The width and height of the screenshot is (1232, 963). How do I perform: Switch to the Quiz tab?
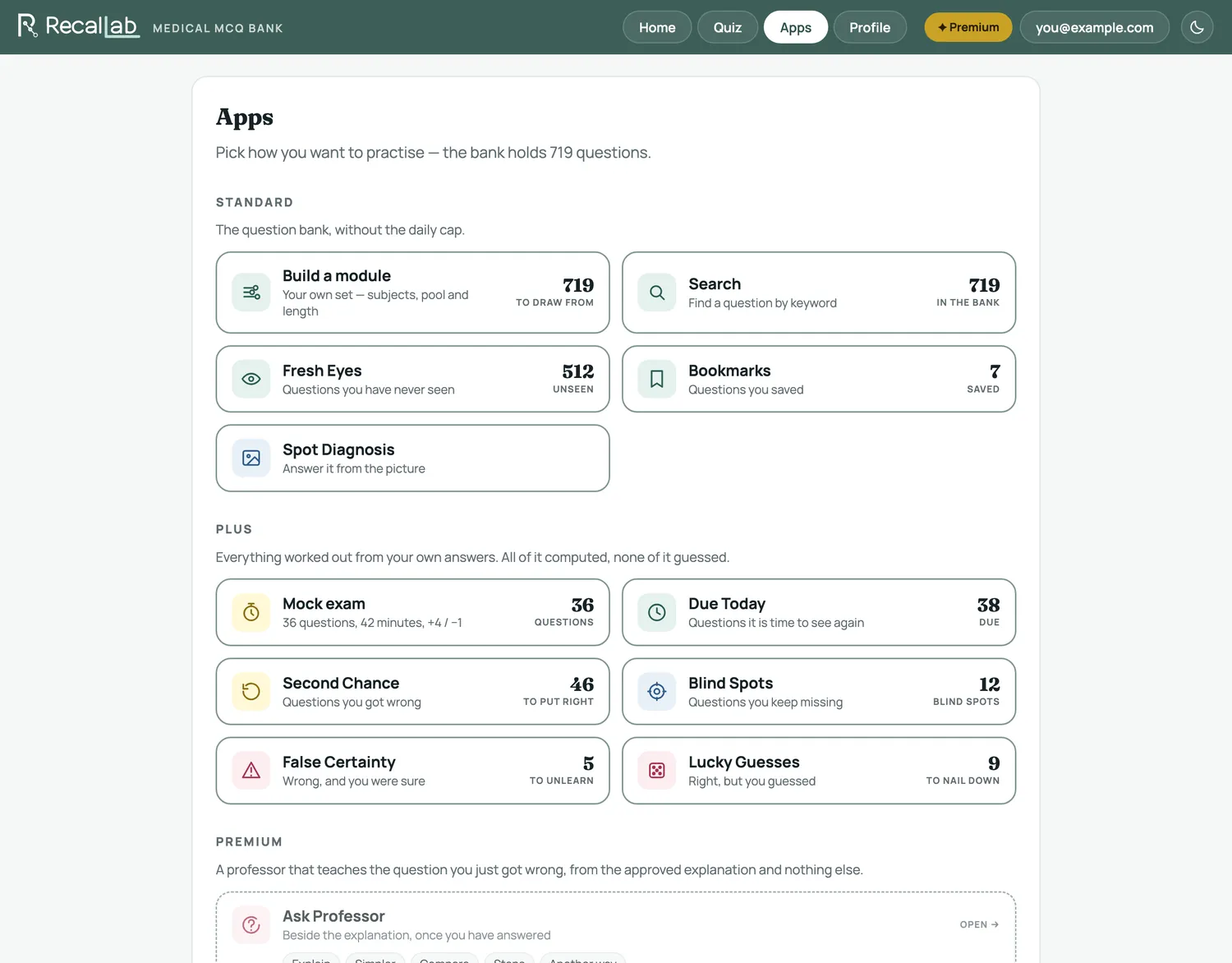point(727,27)
